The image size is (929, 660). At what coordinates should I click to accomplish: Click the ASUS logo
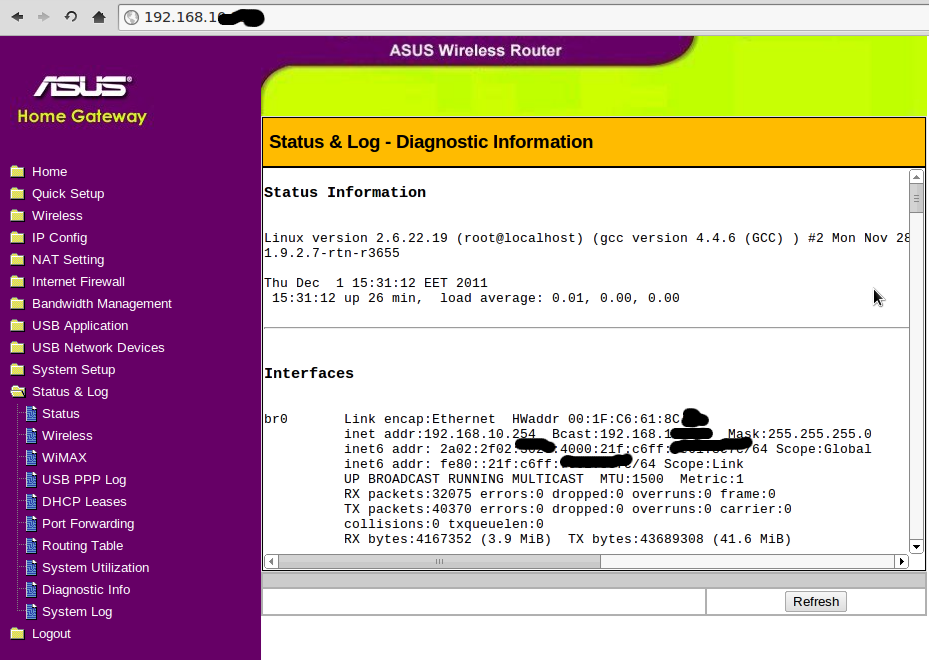click(83, 86)
